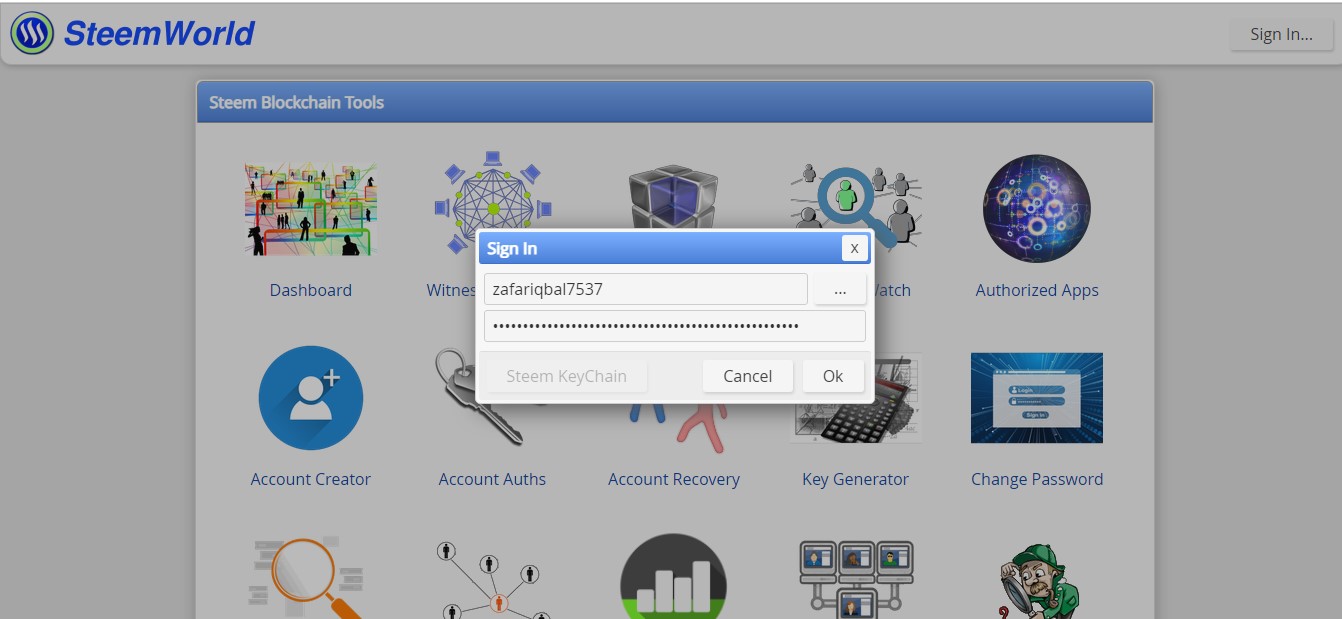Close the Sign In dialog with x

click(x=854, y=248)
